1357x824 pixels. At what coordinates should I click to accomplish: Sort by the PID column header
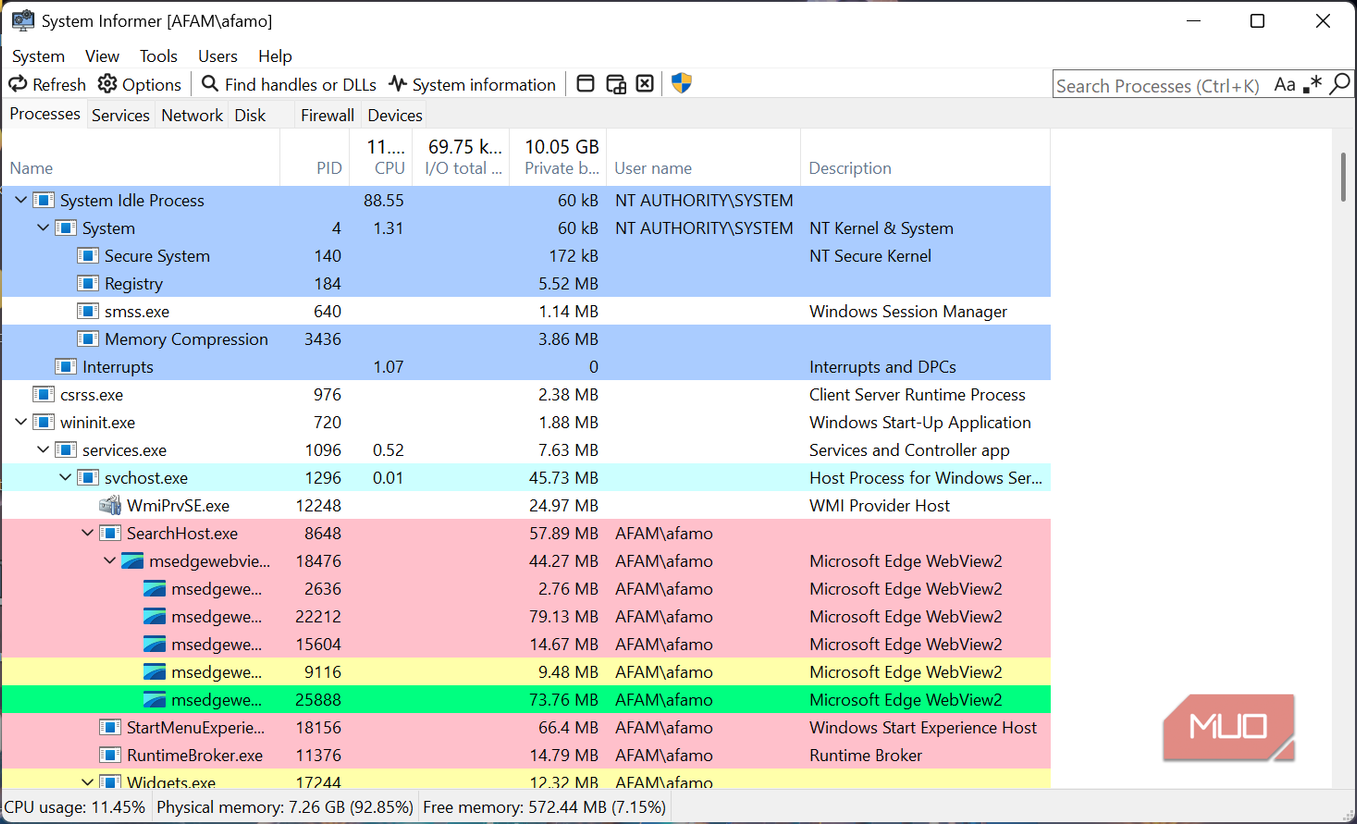(x=315, y=158)
